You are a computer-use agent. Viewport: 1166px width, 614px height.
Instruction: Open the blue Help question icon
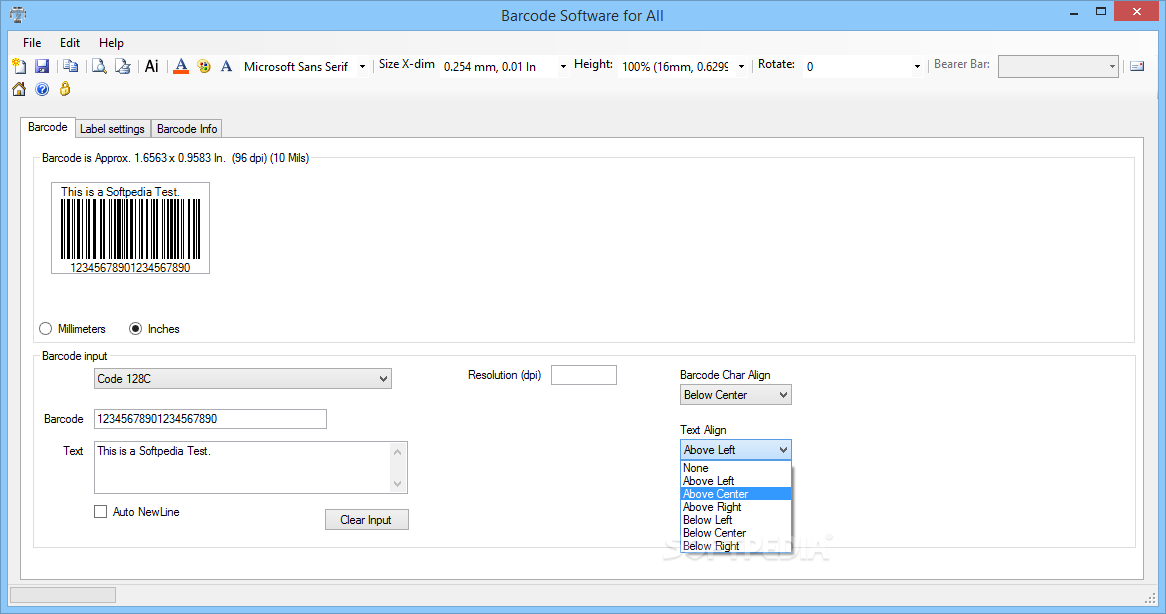click(42, 89)
